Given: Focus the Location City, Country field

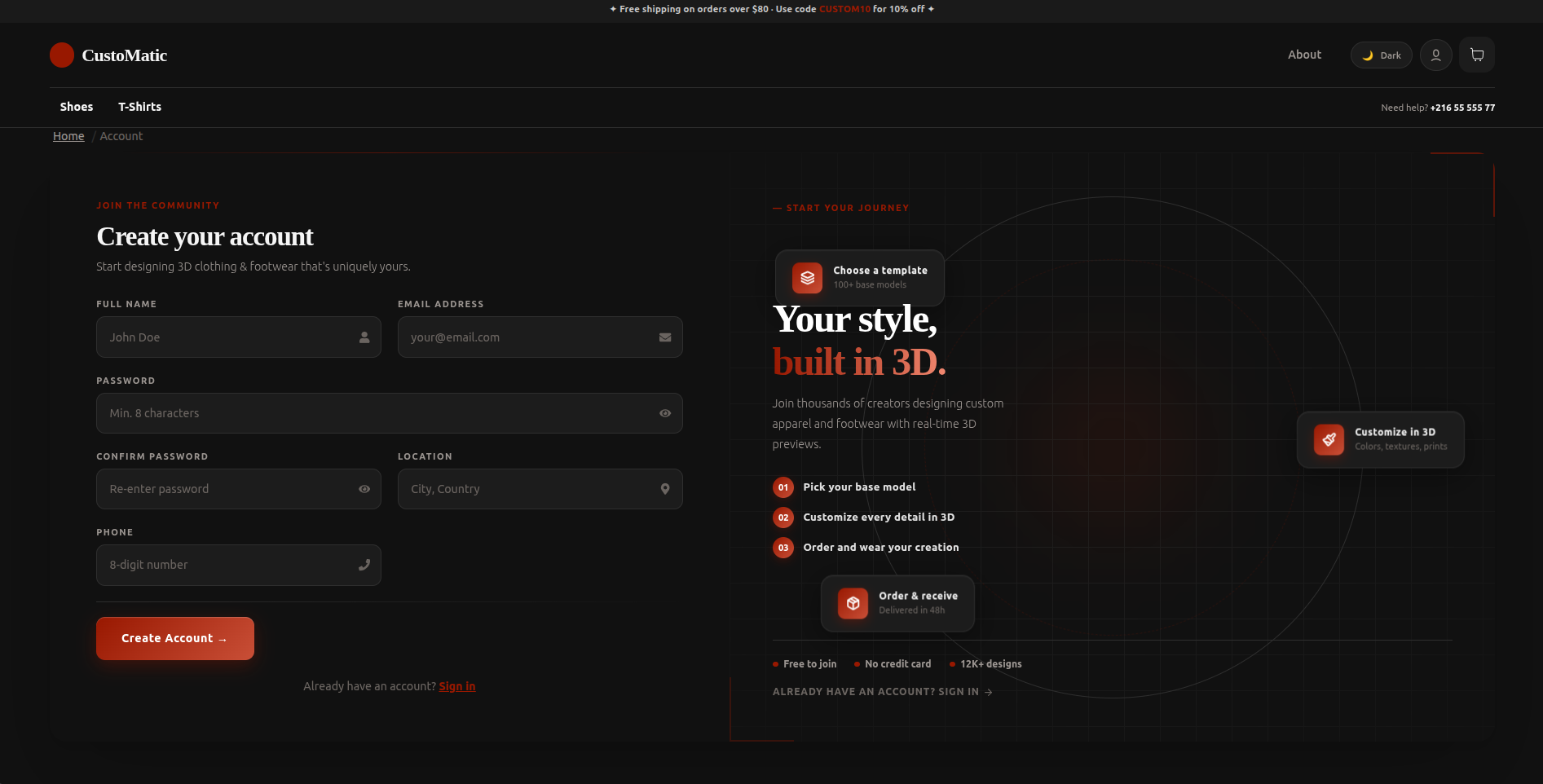Looking at the screenshot, I should click(x=540, y=489).
